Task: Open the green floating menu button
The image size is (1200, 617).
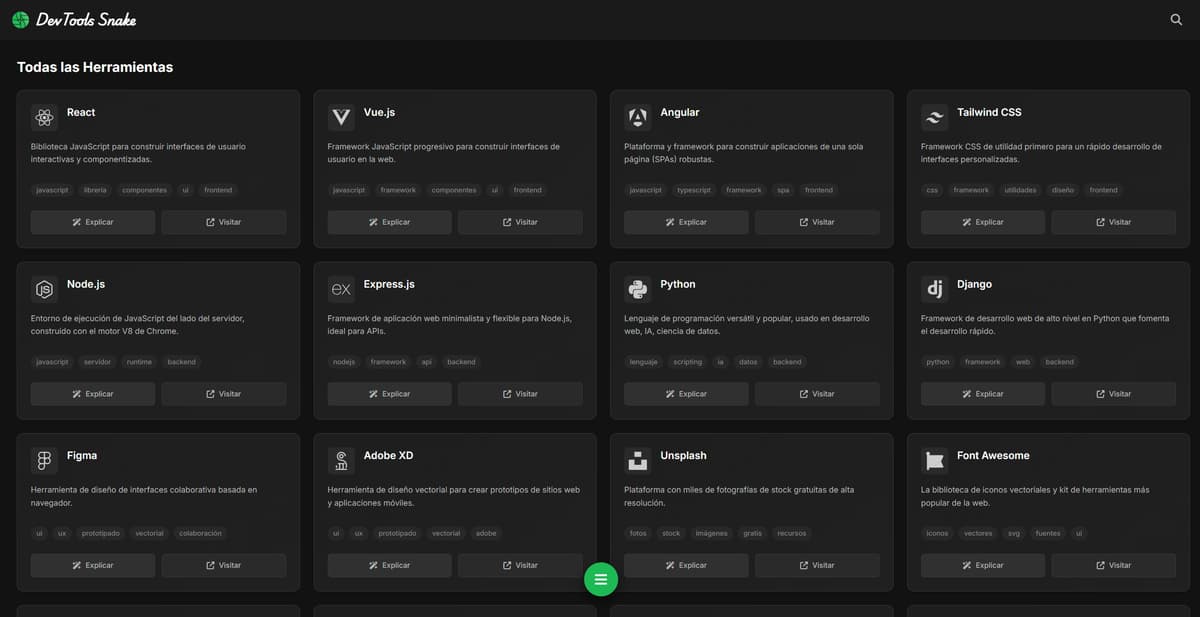Action: (x=601, y=579)
